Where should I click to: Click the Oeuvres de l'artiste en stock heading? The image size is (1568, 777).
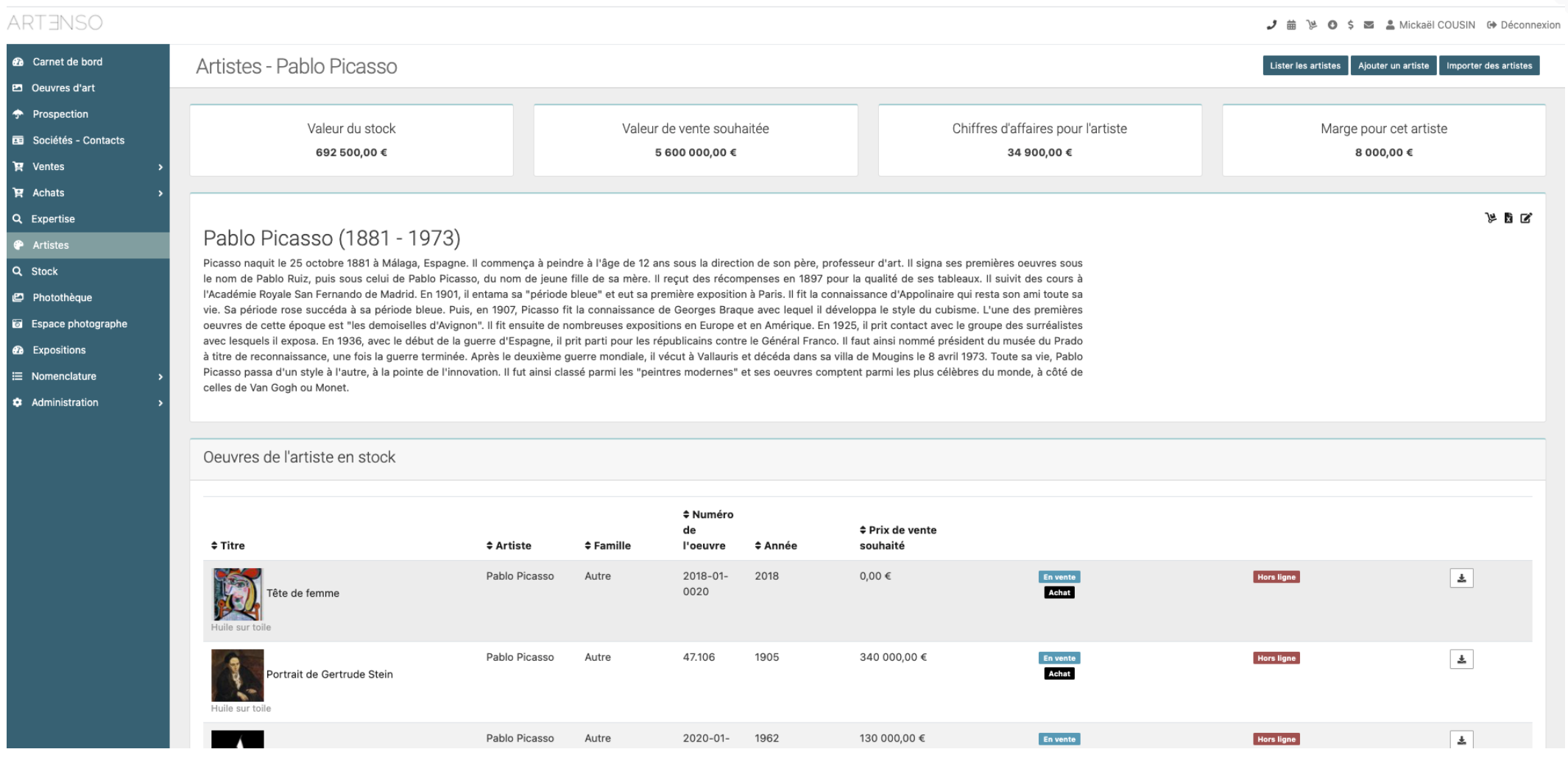tap(299, 457)
